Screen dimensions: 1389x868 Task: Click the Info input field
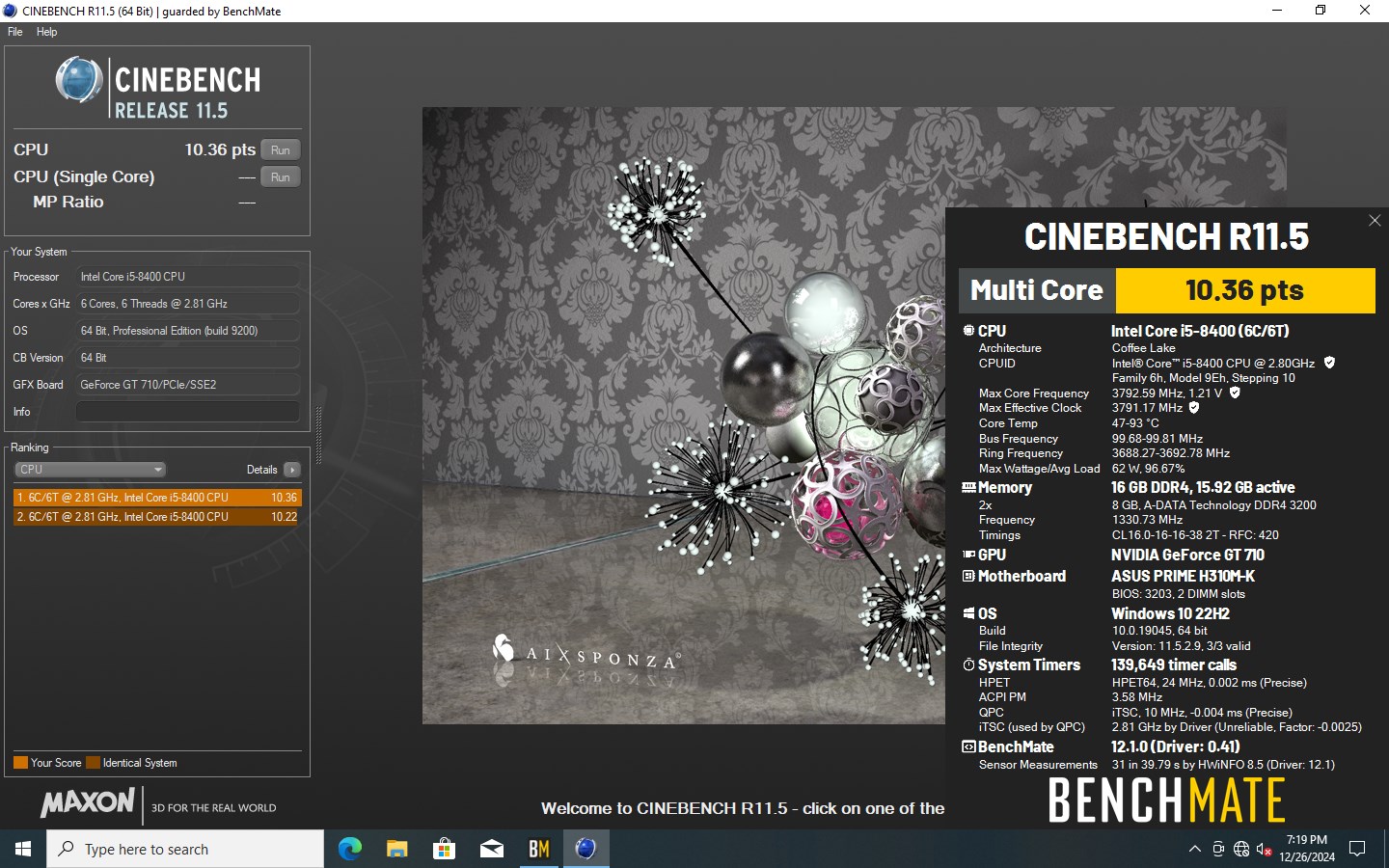pyautogui.click(x=188, y=412)
